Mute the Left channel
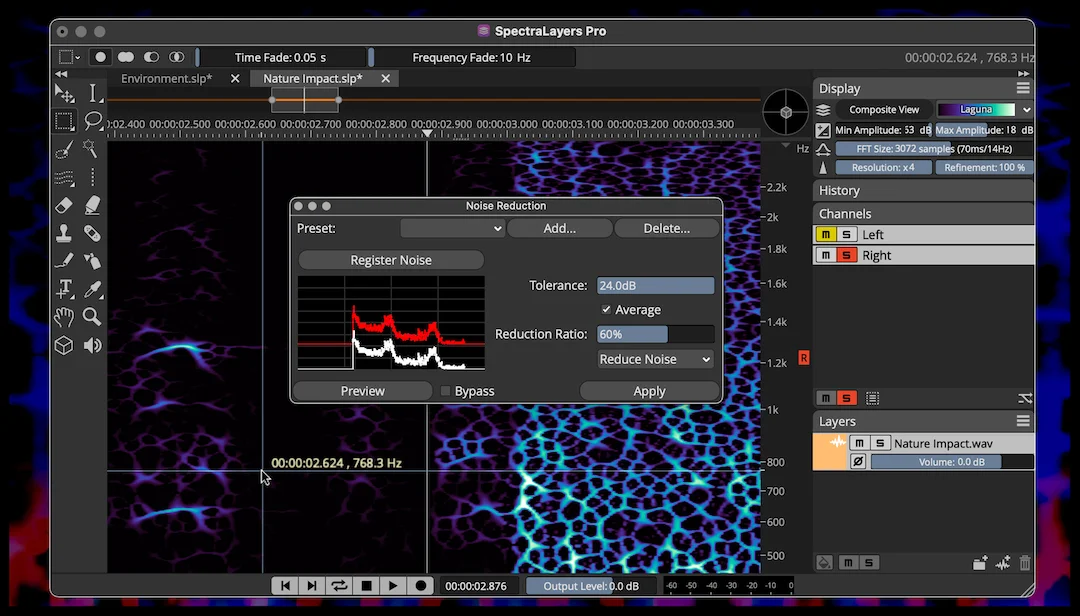Screen dimensions: 1080x616 [x=825, y=234]
